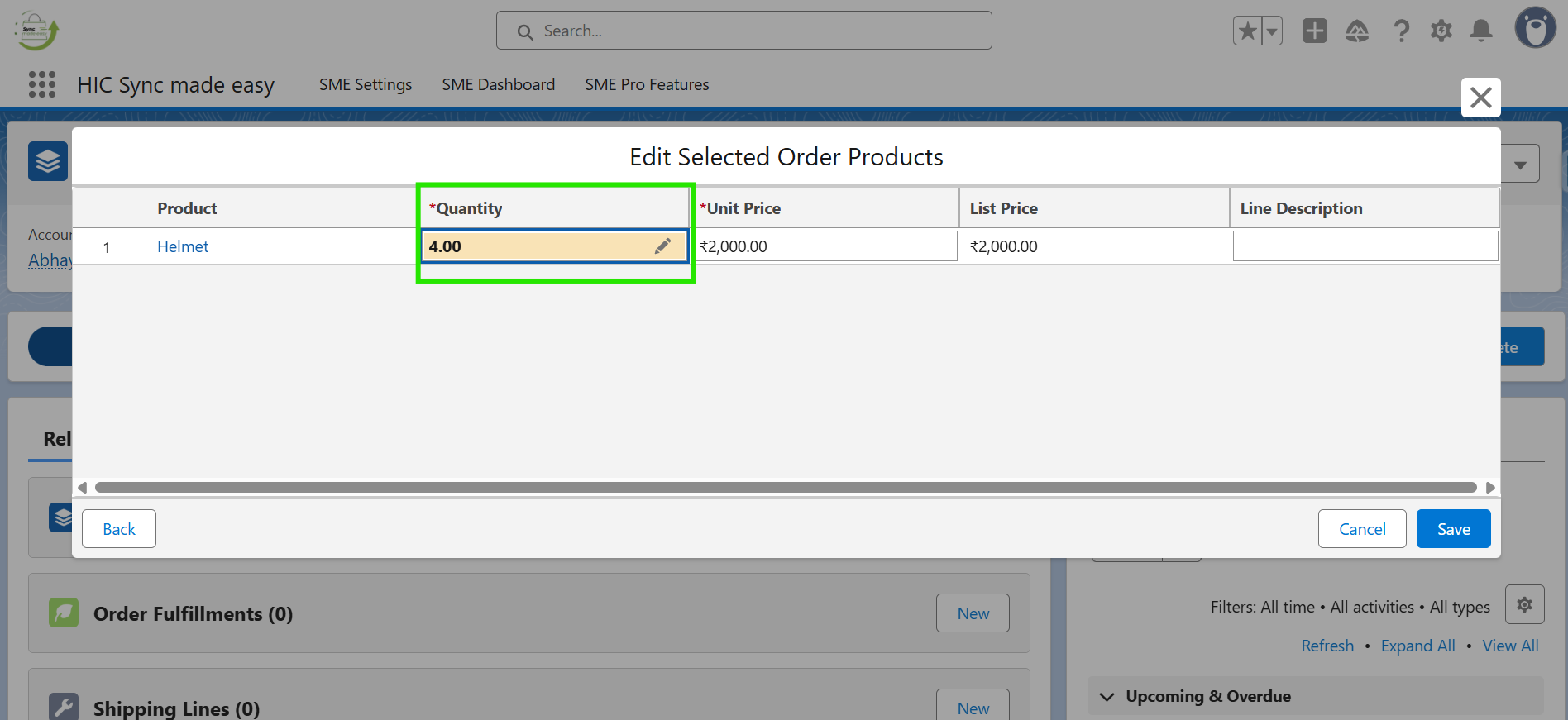Viewport: 1568px width, 720px height.
Task: Click the Favorites star icon
Action: (x=1248, y=31)
